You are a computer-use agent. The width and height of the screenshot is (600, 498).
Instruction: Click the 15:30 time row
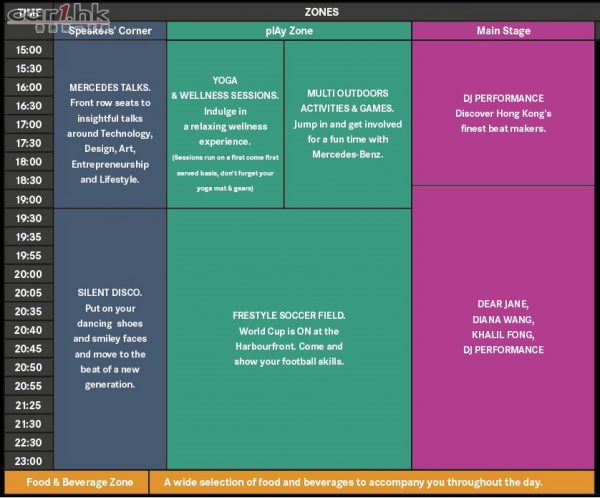coord(29,69)
